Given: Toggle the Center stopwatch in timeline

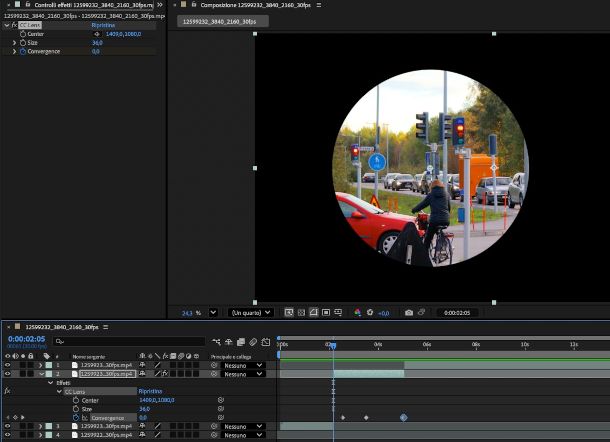Looking at the screenshot, I should 76,400.
